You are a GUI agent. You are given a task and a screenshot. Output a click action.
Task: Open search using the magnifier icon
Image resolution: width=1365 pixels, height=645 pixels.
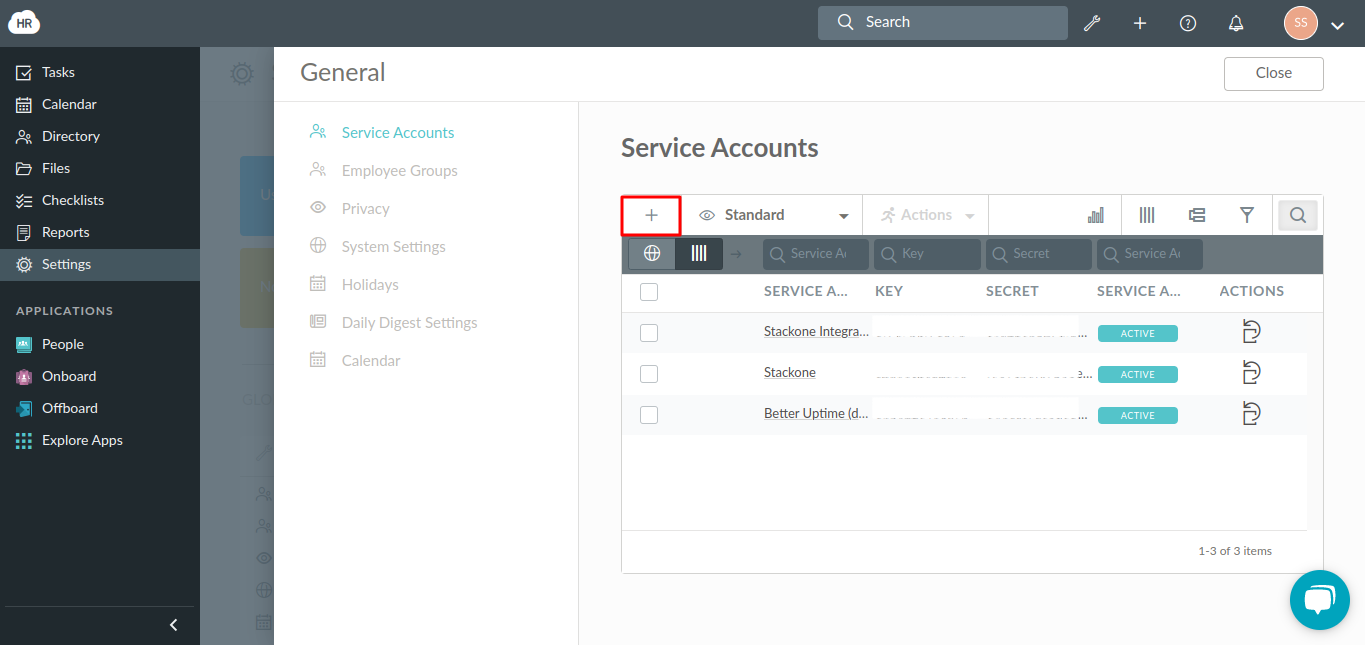1297,214
